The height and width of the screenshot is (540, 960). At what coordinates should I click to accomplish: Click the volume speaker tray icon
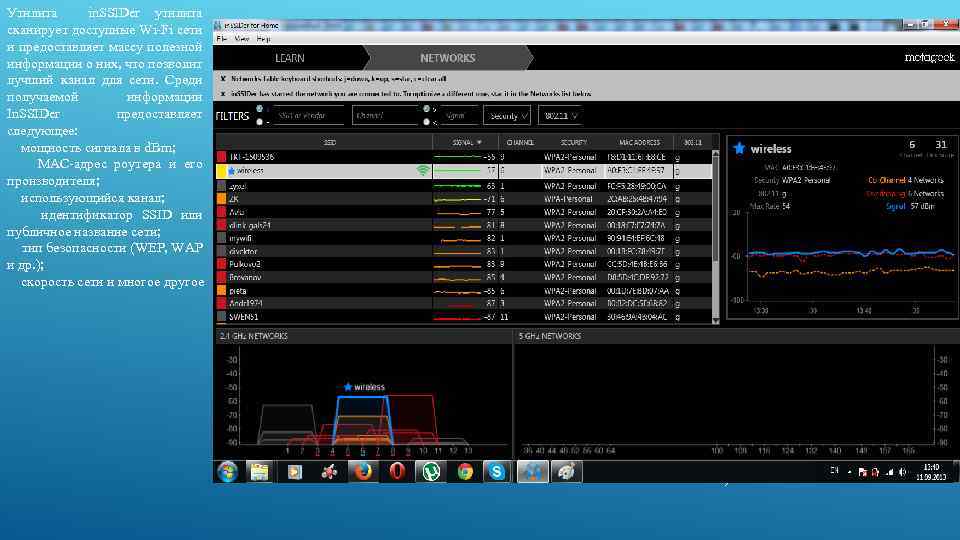(902, 472)
